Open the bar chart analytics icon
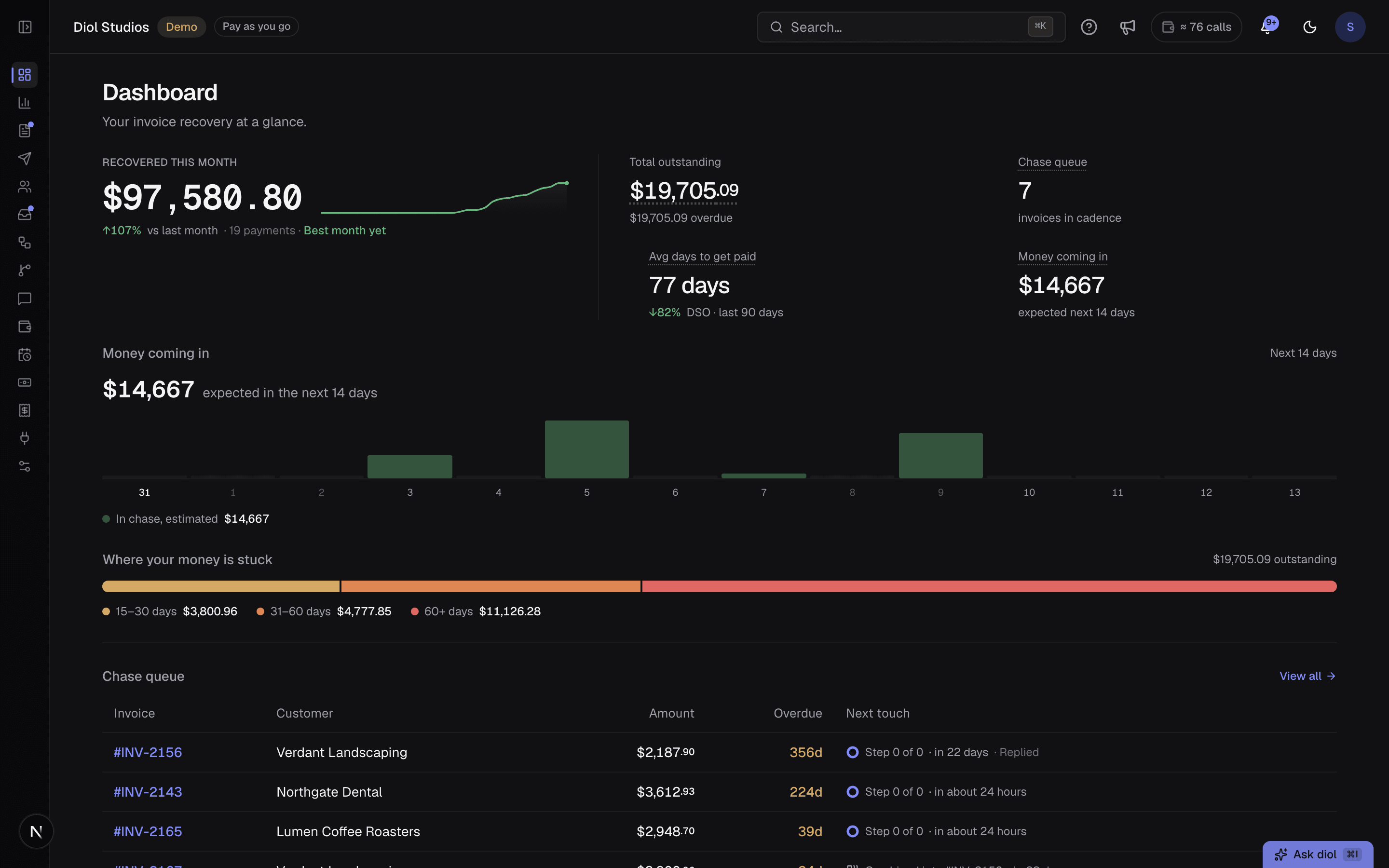This screenshot has height=868, width=1389. 25,103
